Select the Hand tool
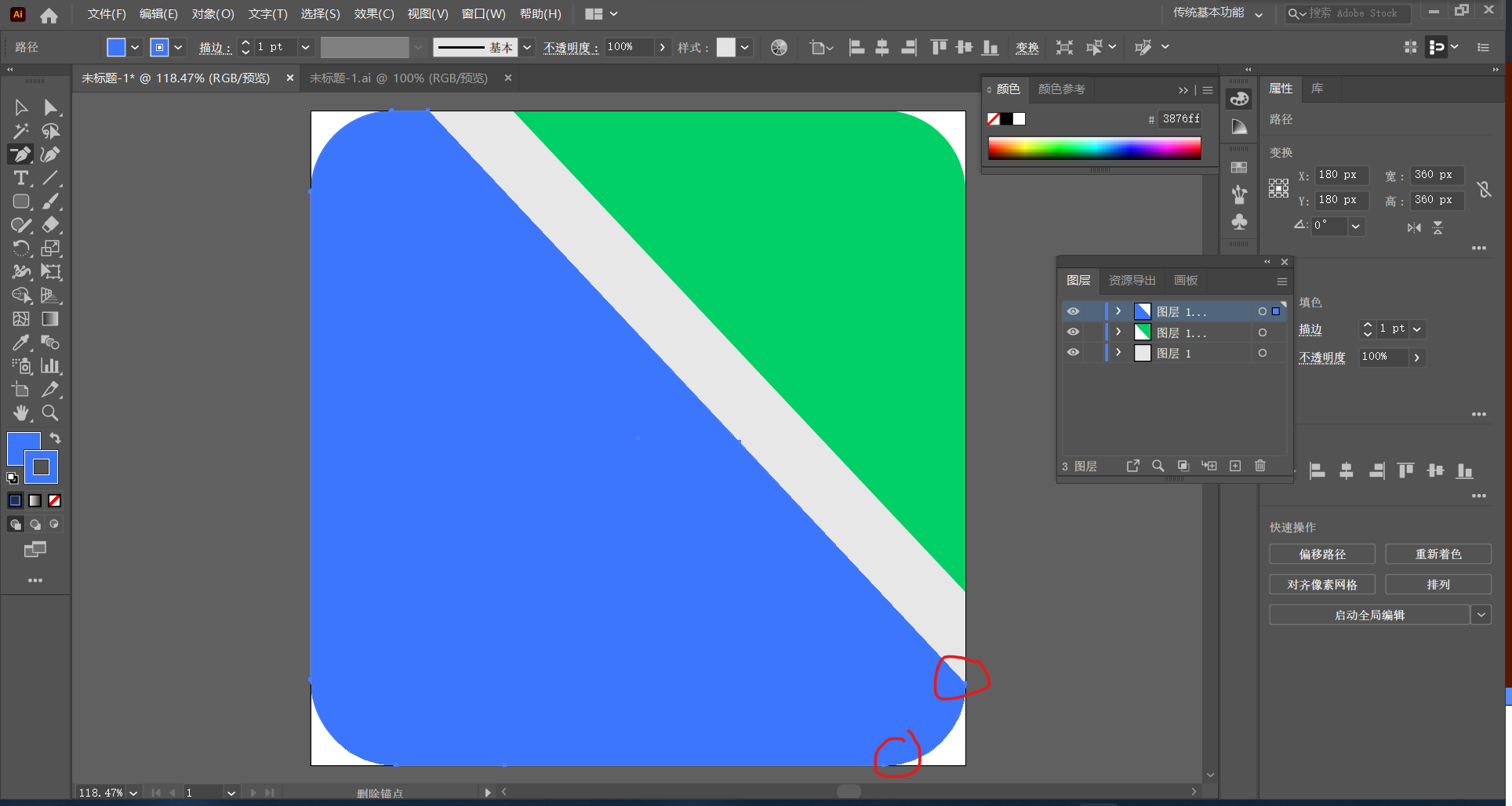The image size is (1512, 806). point(21,413)
